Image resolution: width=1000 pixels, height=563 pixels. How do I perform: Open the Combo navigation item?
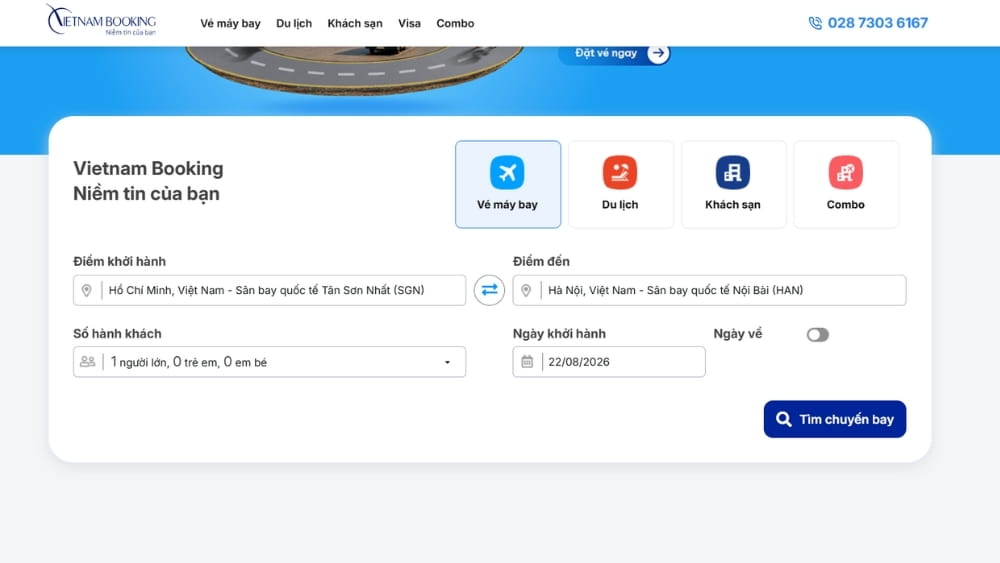click(x=455, y=23)
